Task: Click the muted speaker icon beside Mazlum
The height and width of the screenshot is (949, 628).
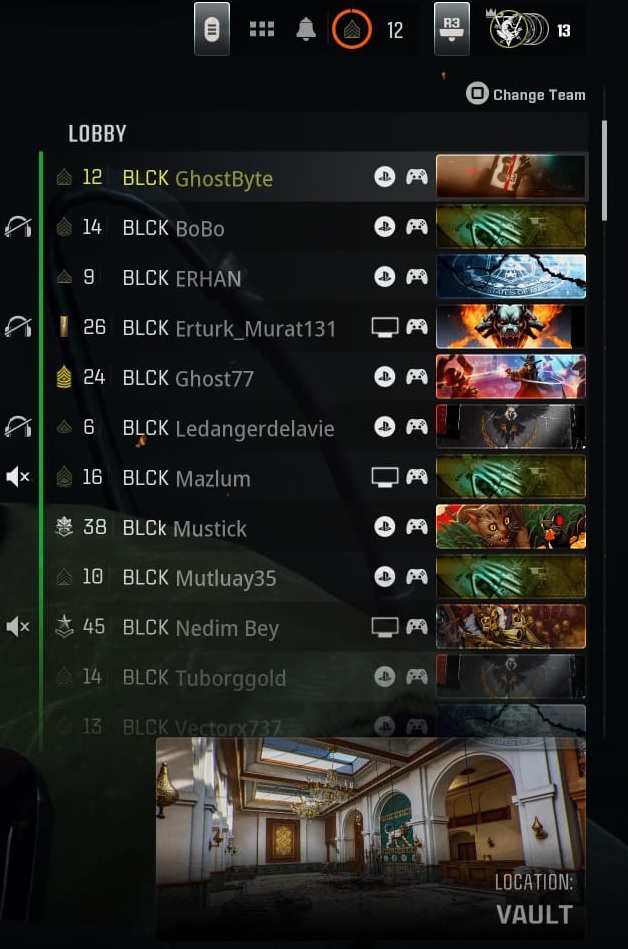Action: tap(18, 477)
